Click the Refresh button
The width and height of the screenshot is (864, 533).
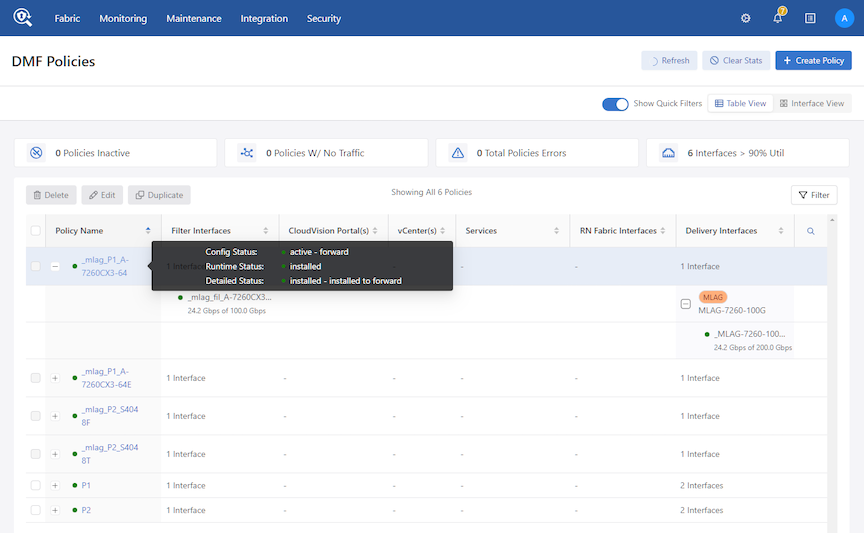point(669,61)
